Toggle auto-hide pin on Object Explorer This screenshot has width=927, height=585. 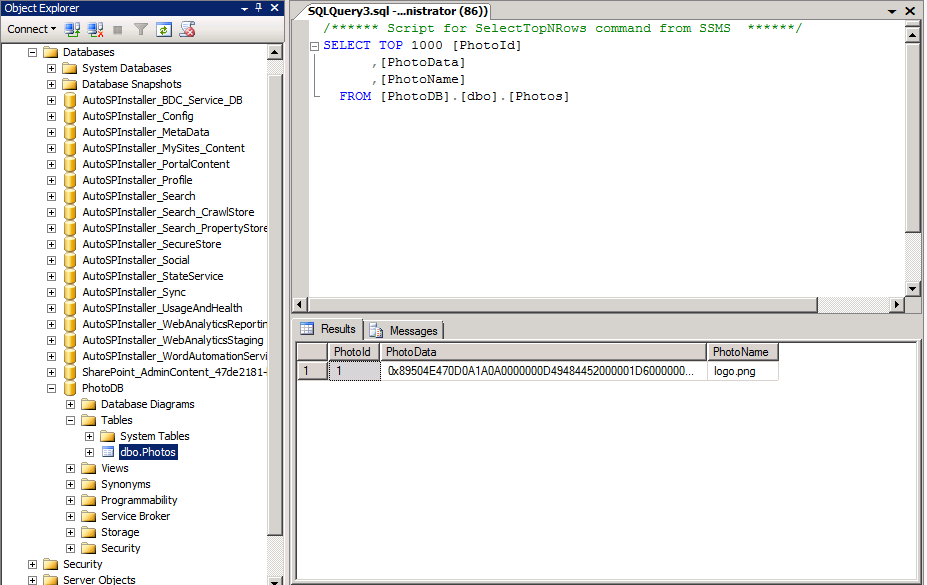pyautogui.click(x=258, y=8)
